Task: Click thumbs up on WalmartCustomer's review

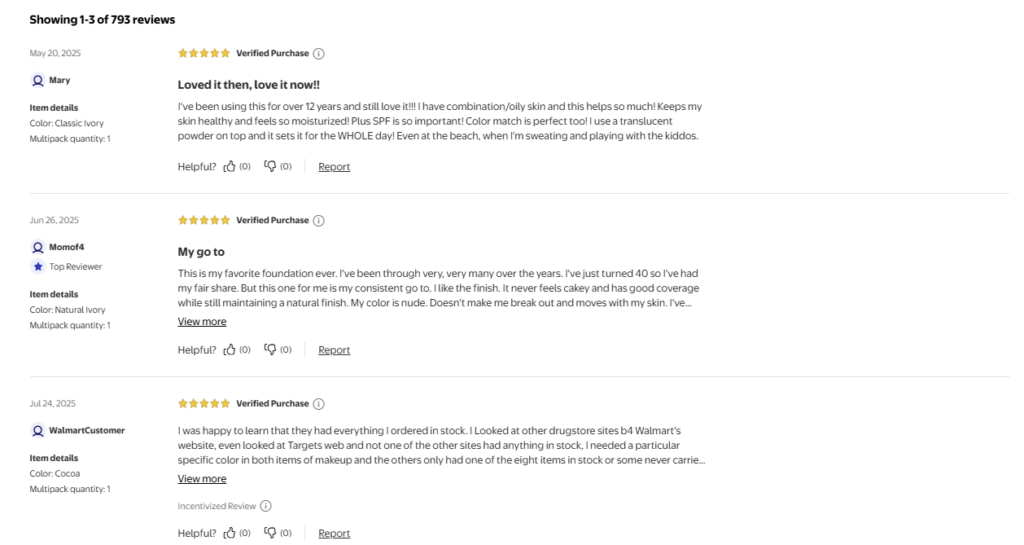Action: point(230,533)
